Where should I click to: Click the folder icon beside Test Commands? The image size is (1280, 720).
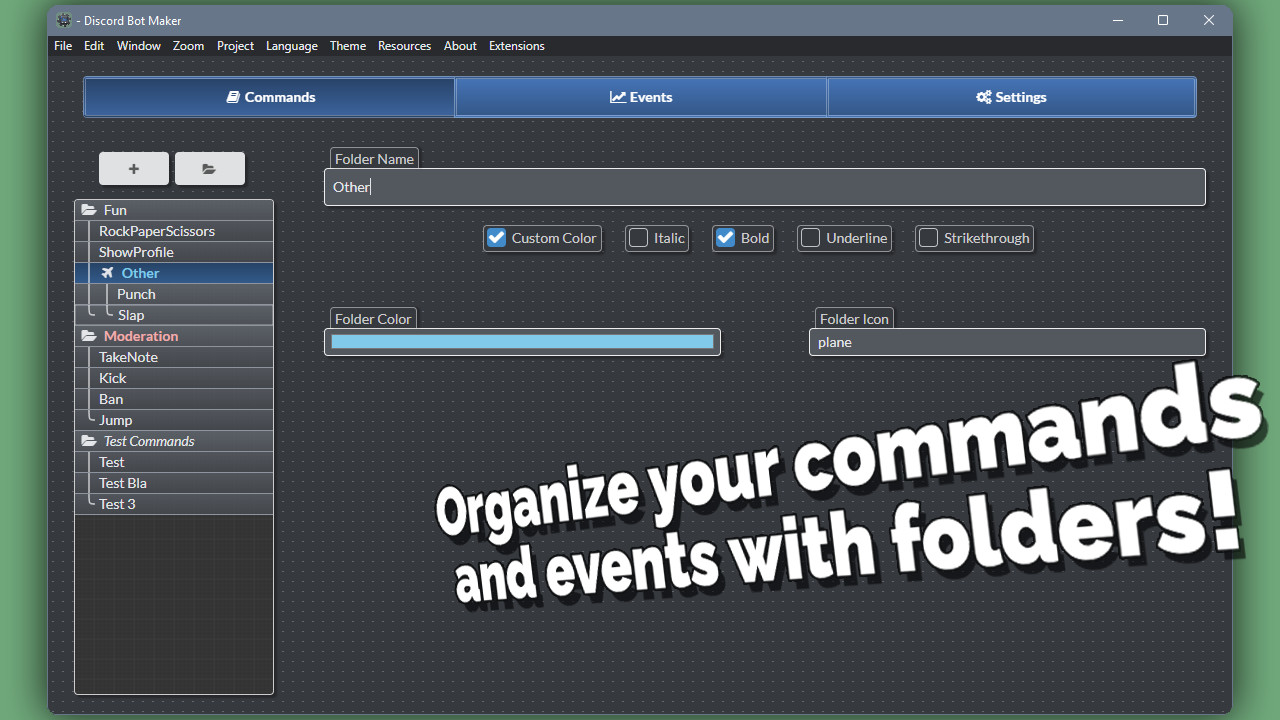pos(89,441)
